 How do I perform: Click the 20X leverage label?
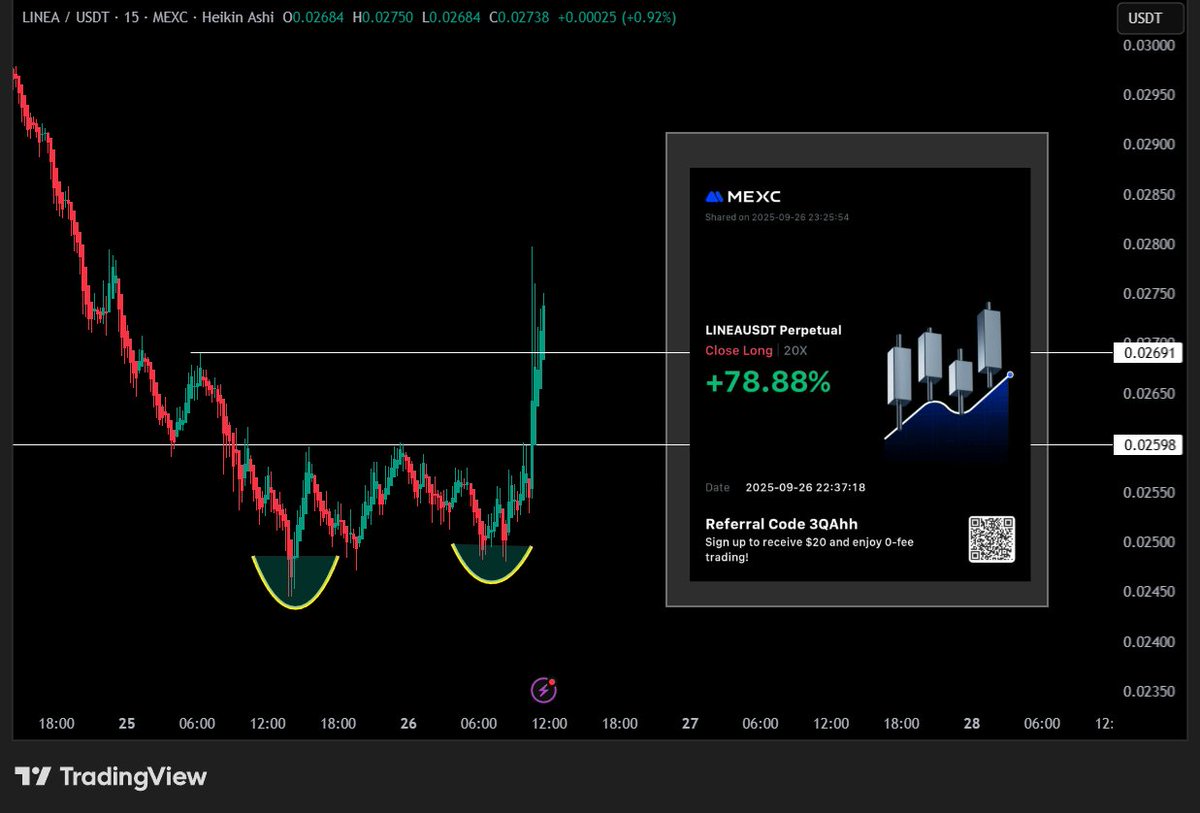tap(797, 350)
